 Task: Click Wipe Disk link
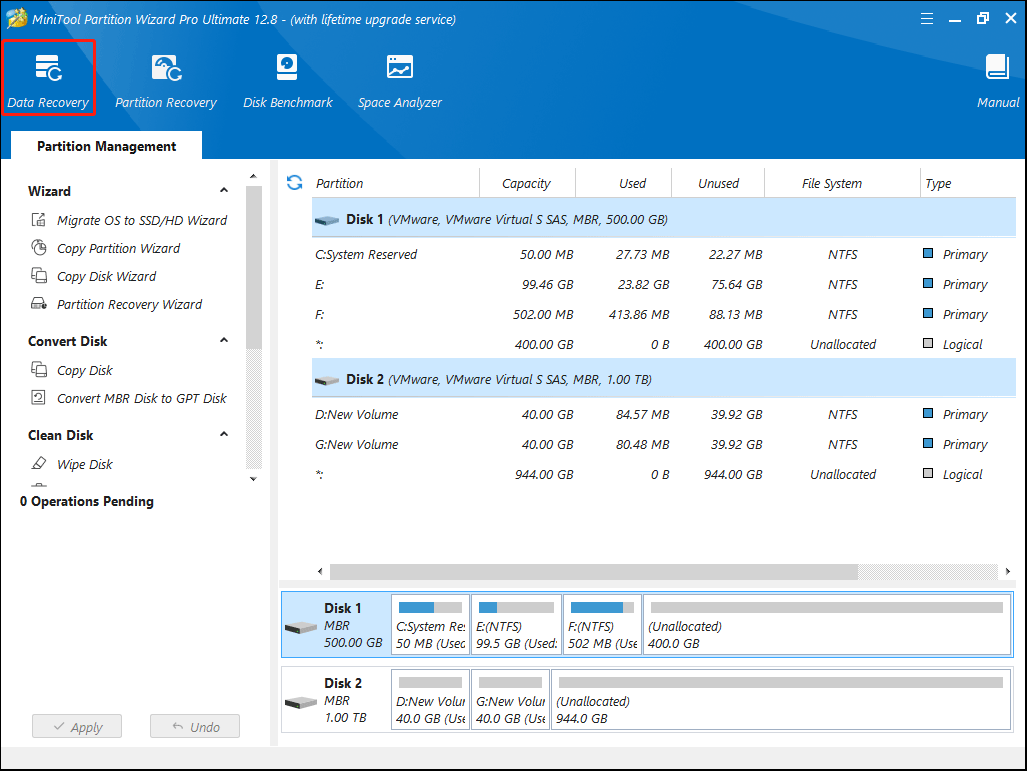click(x=84, y=464)
